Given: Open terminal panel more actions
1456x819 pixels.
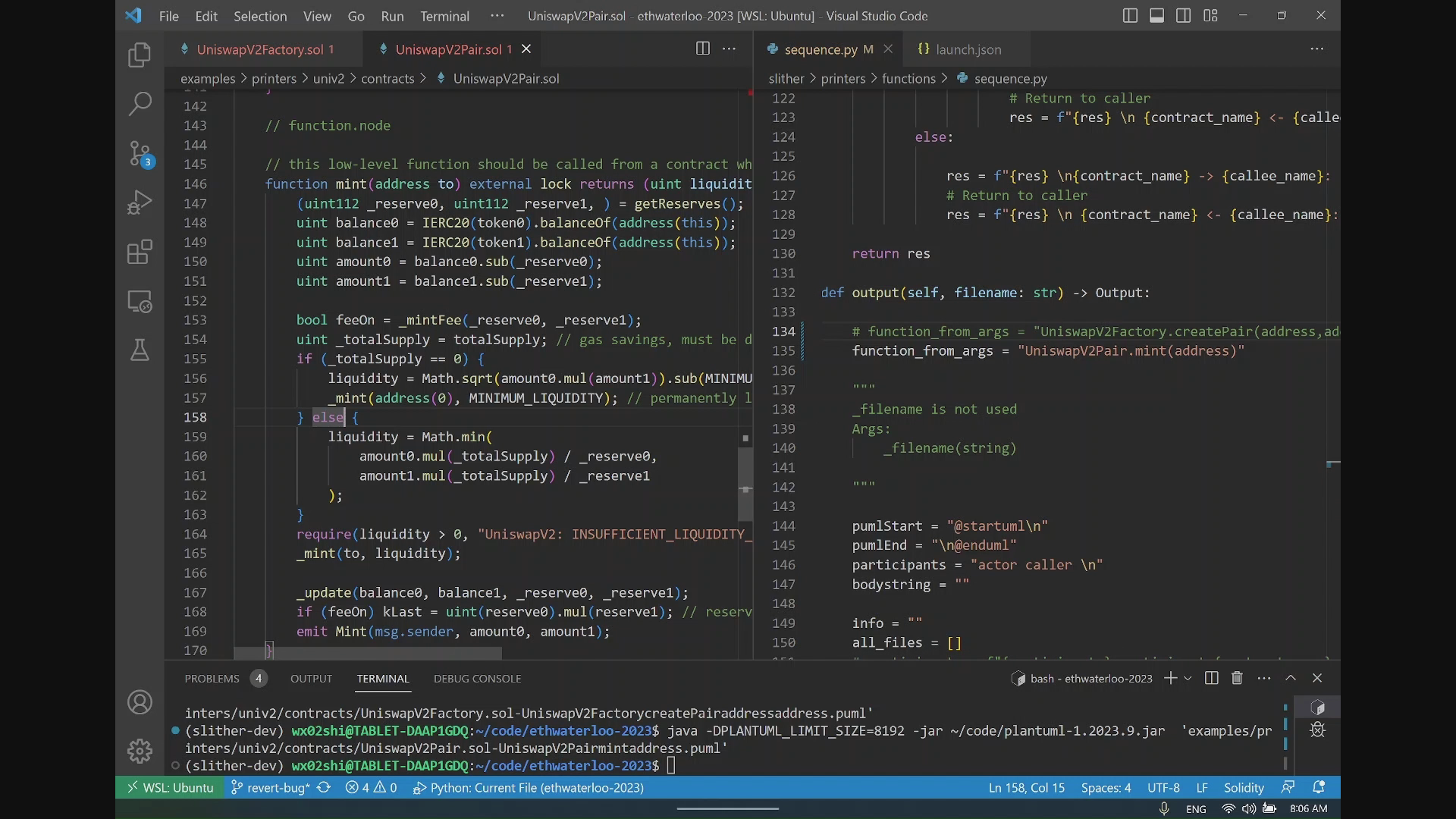Looking at the screenshot, I should click(x=1263, y=678).
